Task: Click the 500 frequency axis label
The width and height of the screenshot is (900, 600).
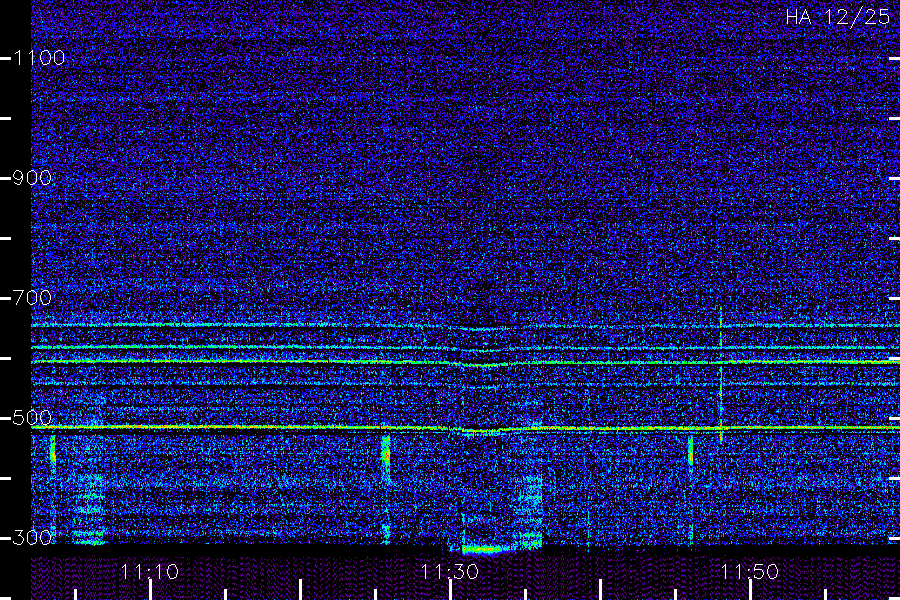Action: [32, 418]
